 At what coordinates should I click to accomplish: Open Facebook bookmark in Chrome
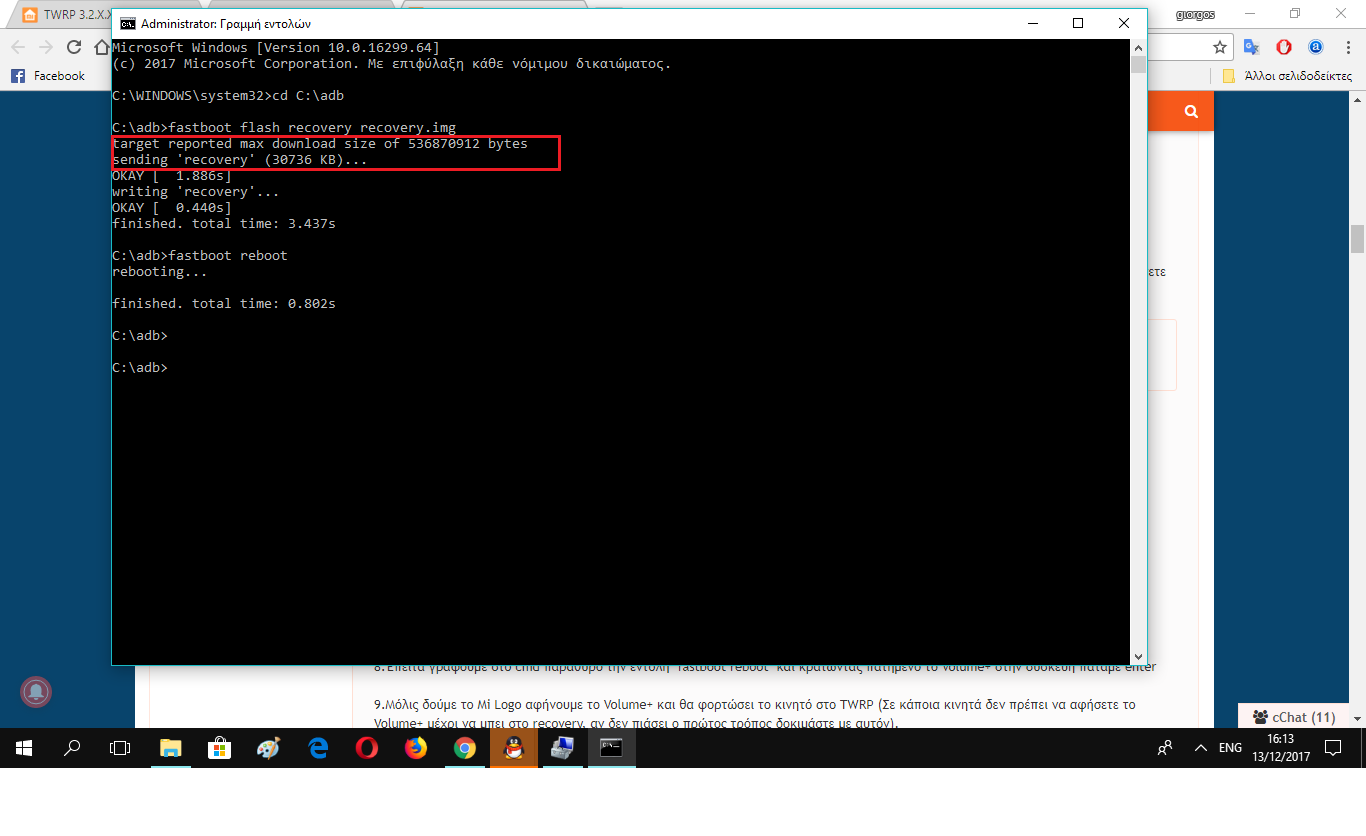[x=48, y=76]
